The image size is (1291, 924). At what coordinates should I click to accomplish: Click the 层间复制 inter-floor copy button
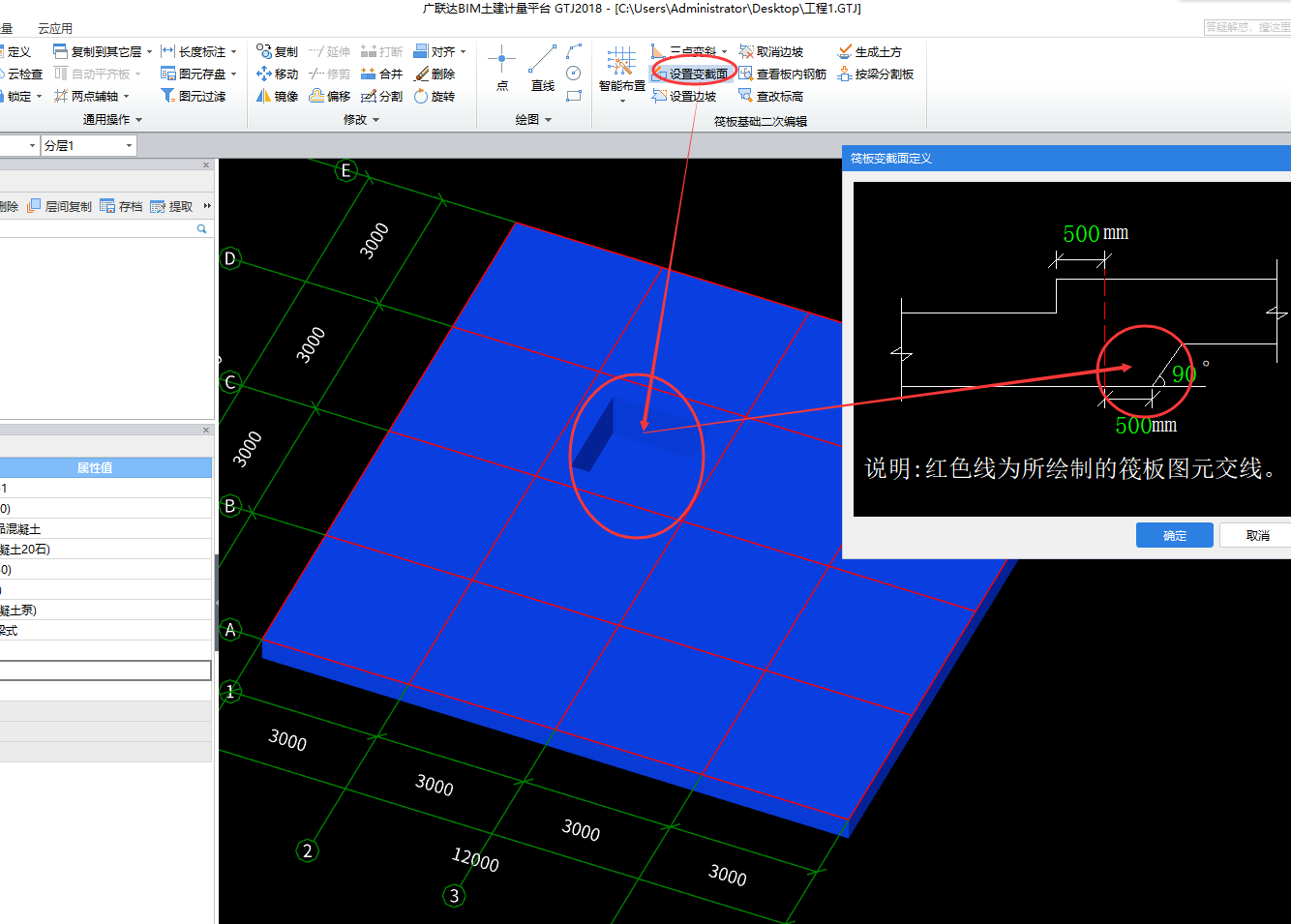point(60,207)
